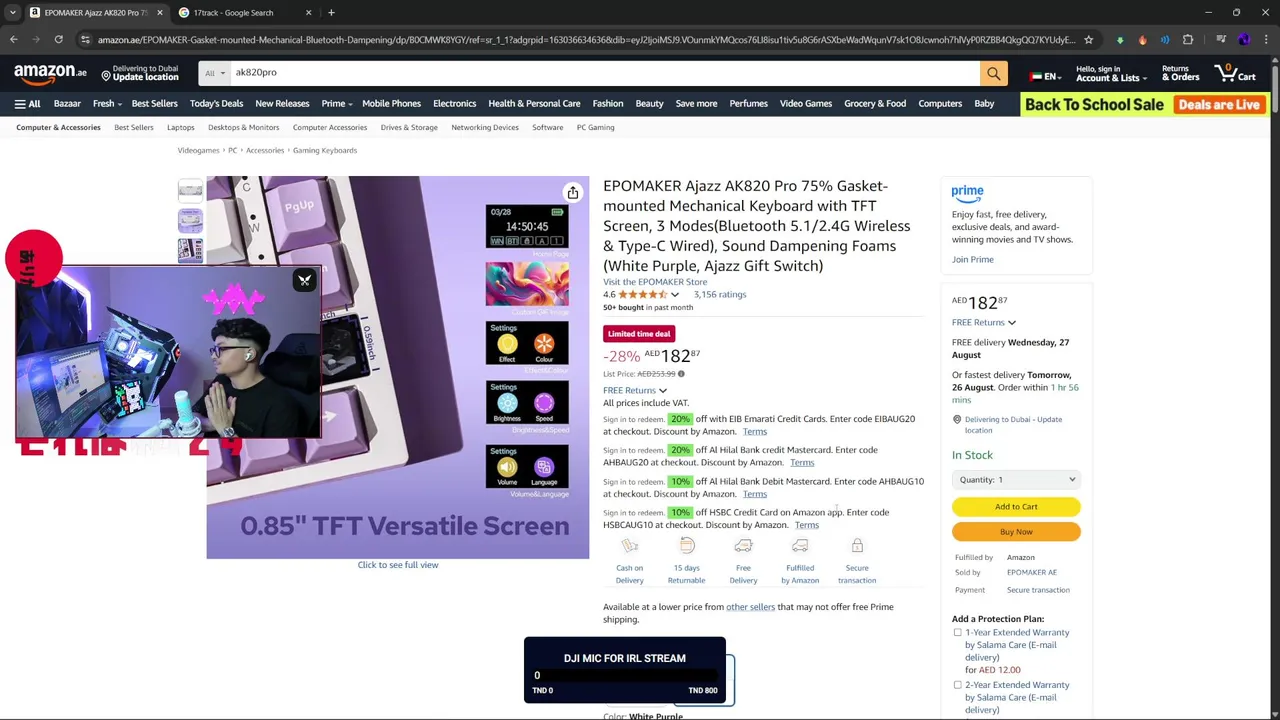Screen dimensions: 1280x720
Task: Select first product thumbnail image
Action: [190, 190]
